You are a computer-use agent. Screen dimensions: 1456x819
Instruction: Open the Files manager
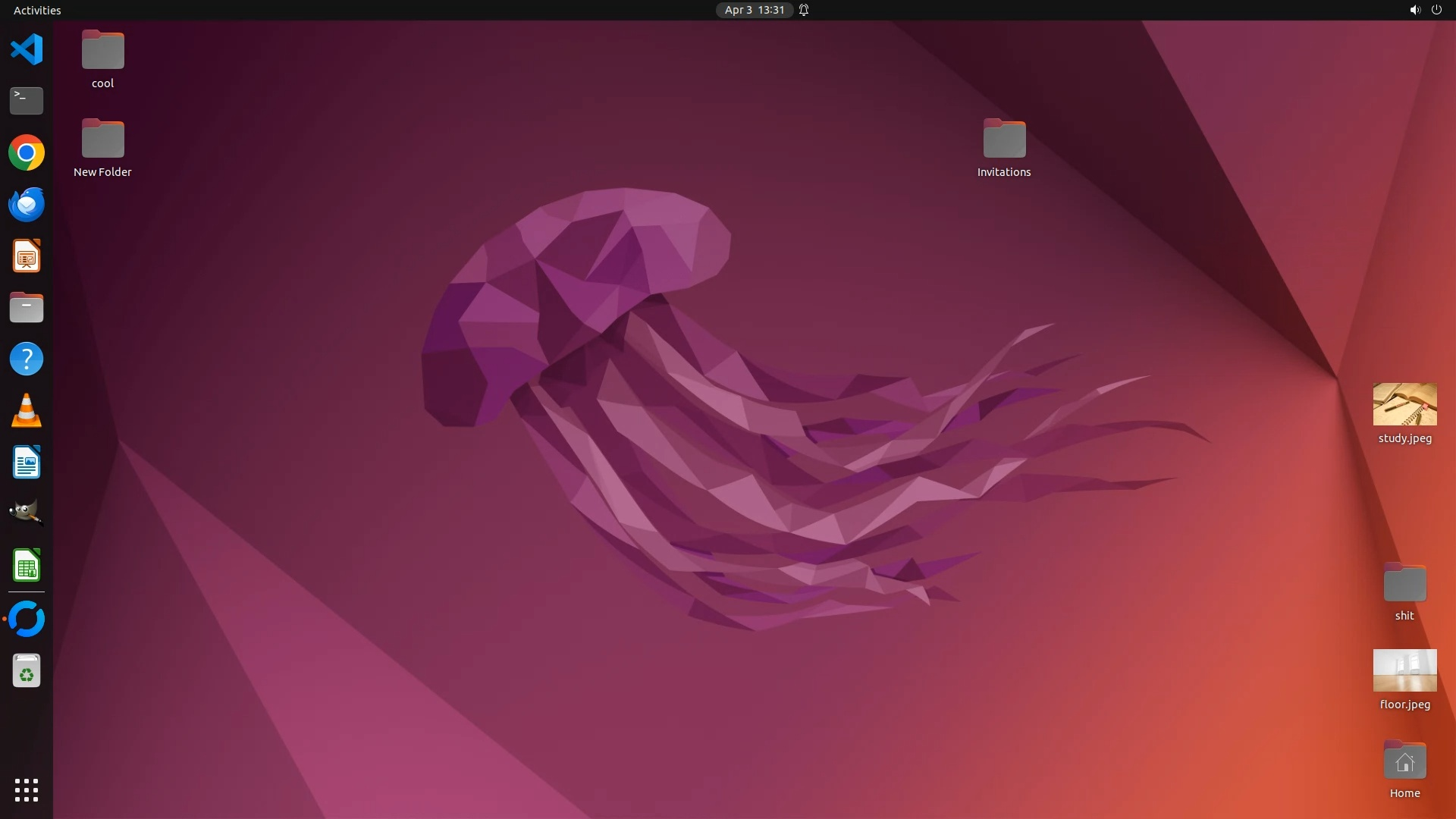pyautogui.click(x=27, y=308)
